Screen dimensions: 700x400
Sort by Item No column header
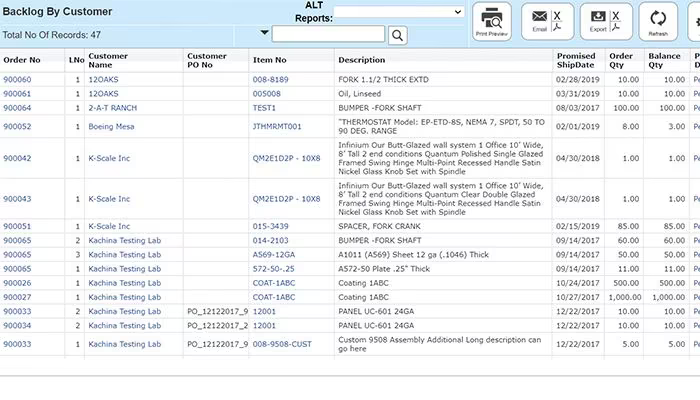click(x=270, y=60)
